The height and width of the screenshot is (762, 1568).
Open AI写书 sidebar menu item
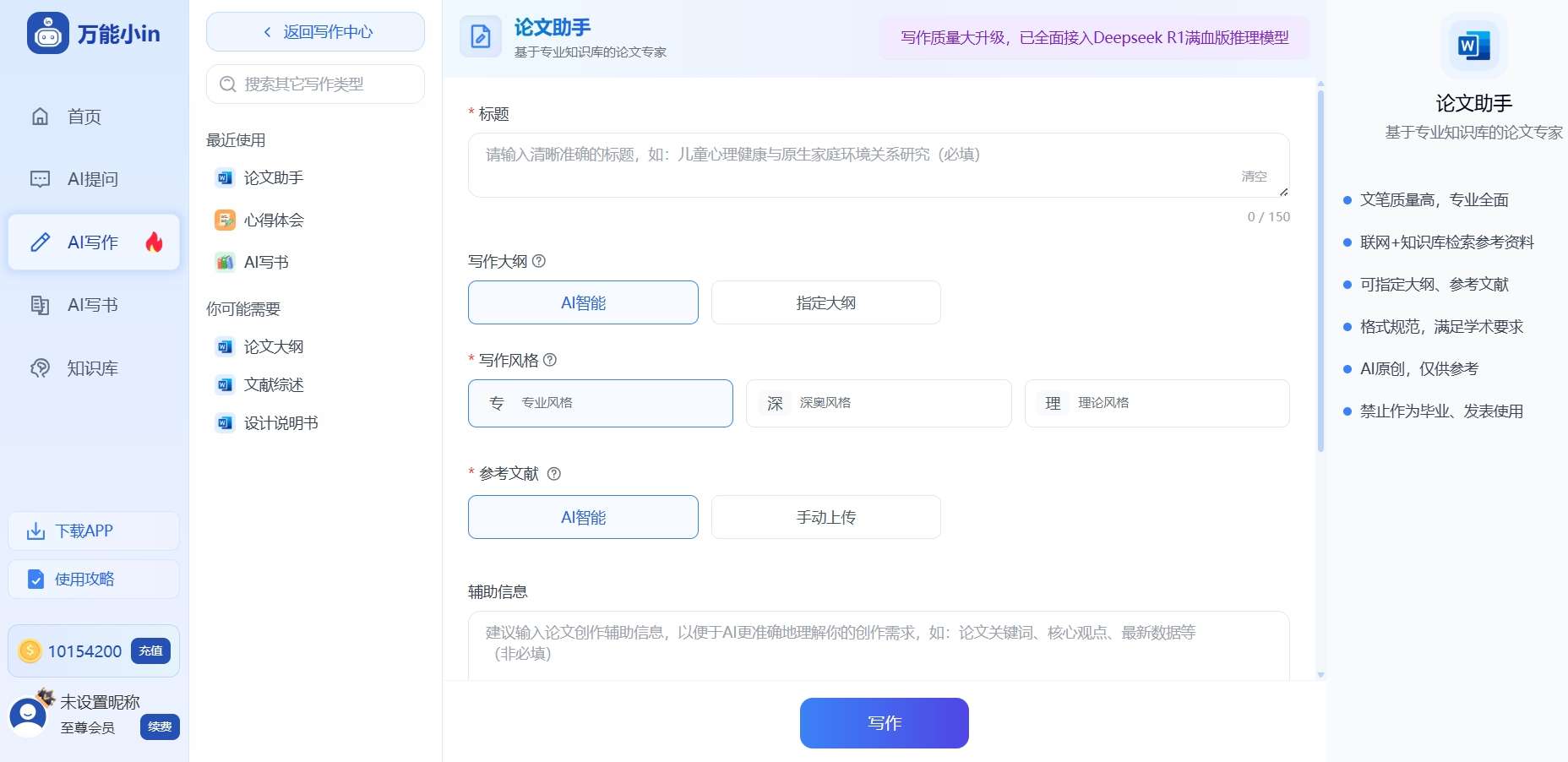click(x=94, y=305)
